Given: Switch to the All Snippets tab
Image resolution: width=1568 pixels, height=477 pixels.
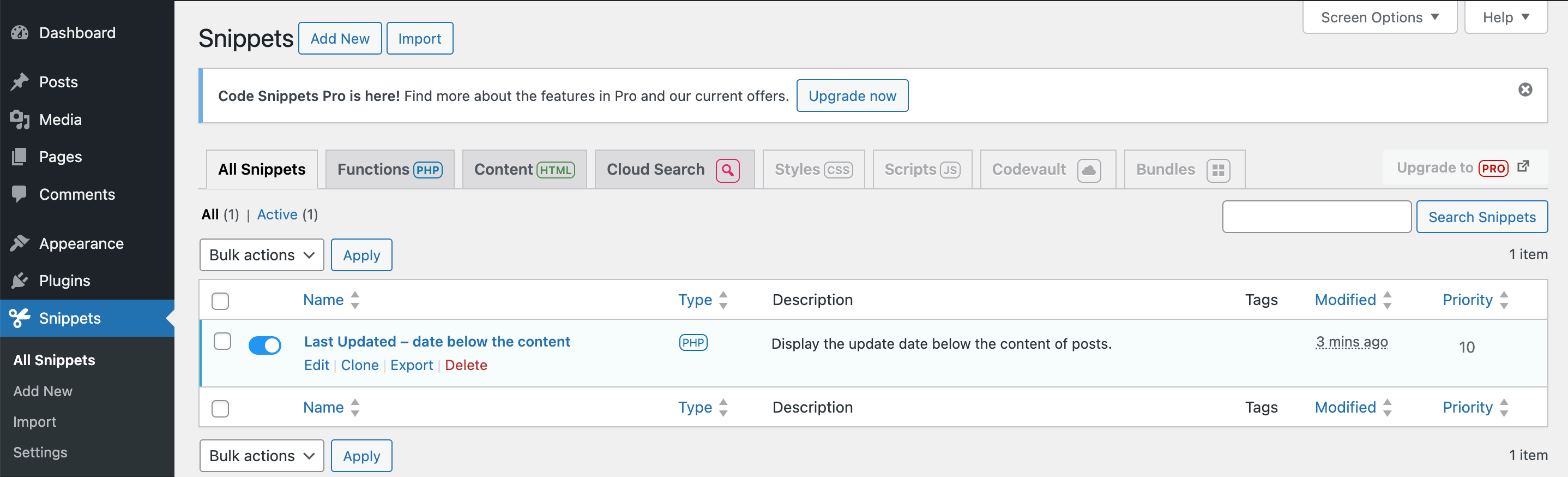Looking at the screenshot, I should (262, 169).
